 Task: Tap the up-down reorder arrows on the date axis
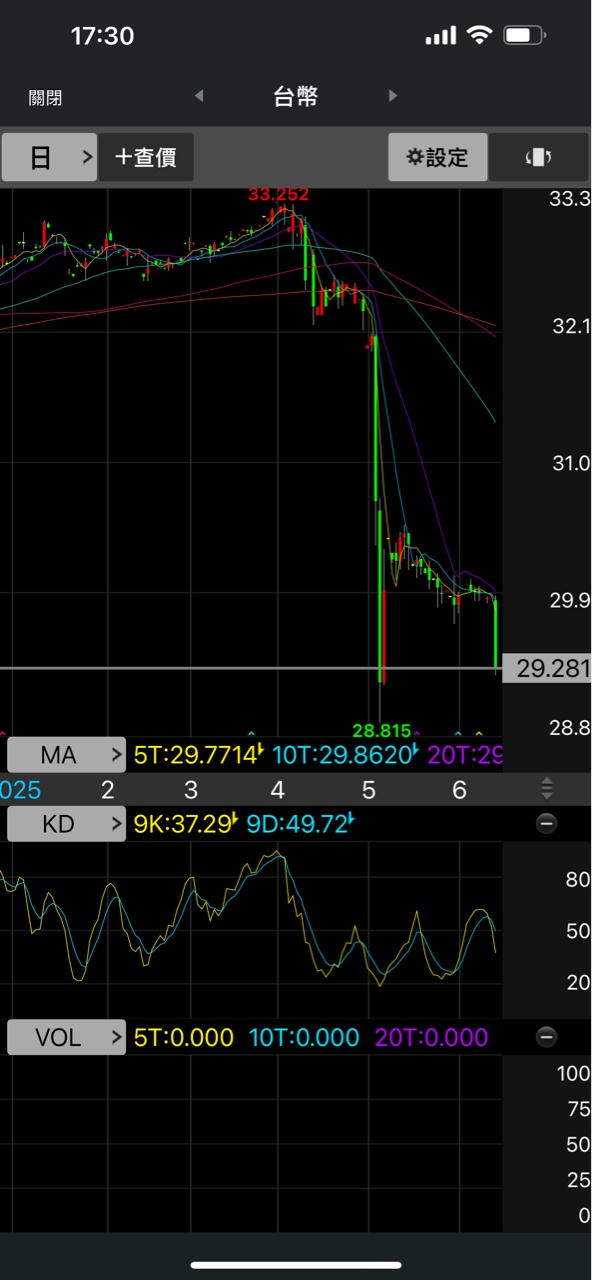[x=546, y=789]
